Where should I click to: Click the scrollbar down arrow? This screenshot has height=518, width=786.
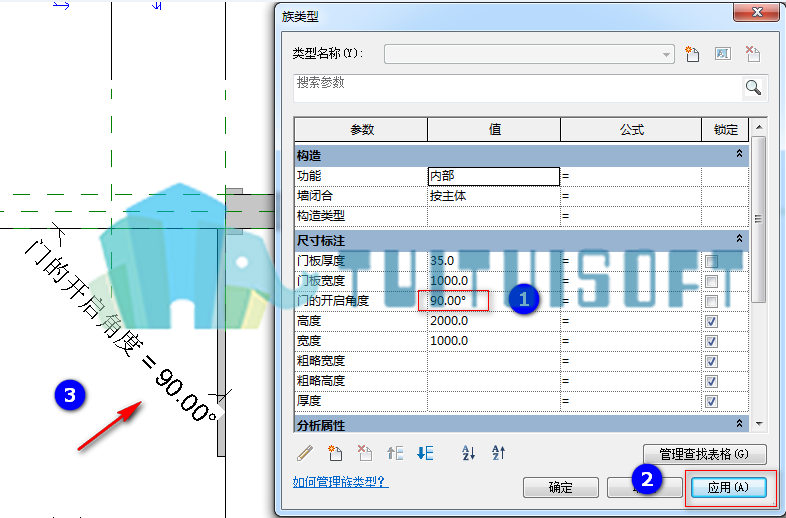[x=758, y=424]
